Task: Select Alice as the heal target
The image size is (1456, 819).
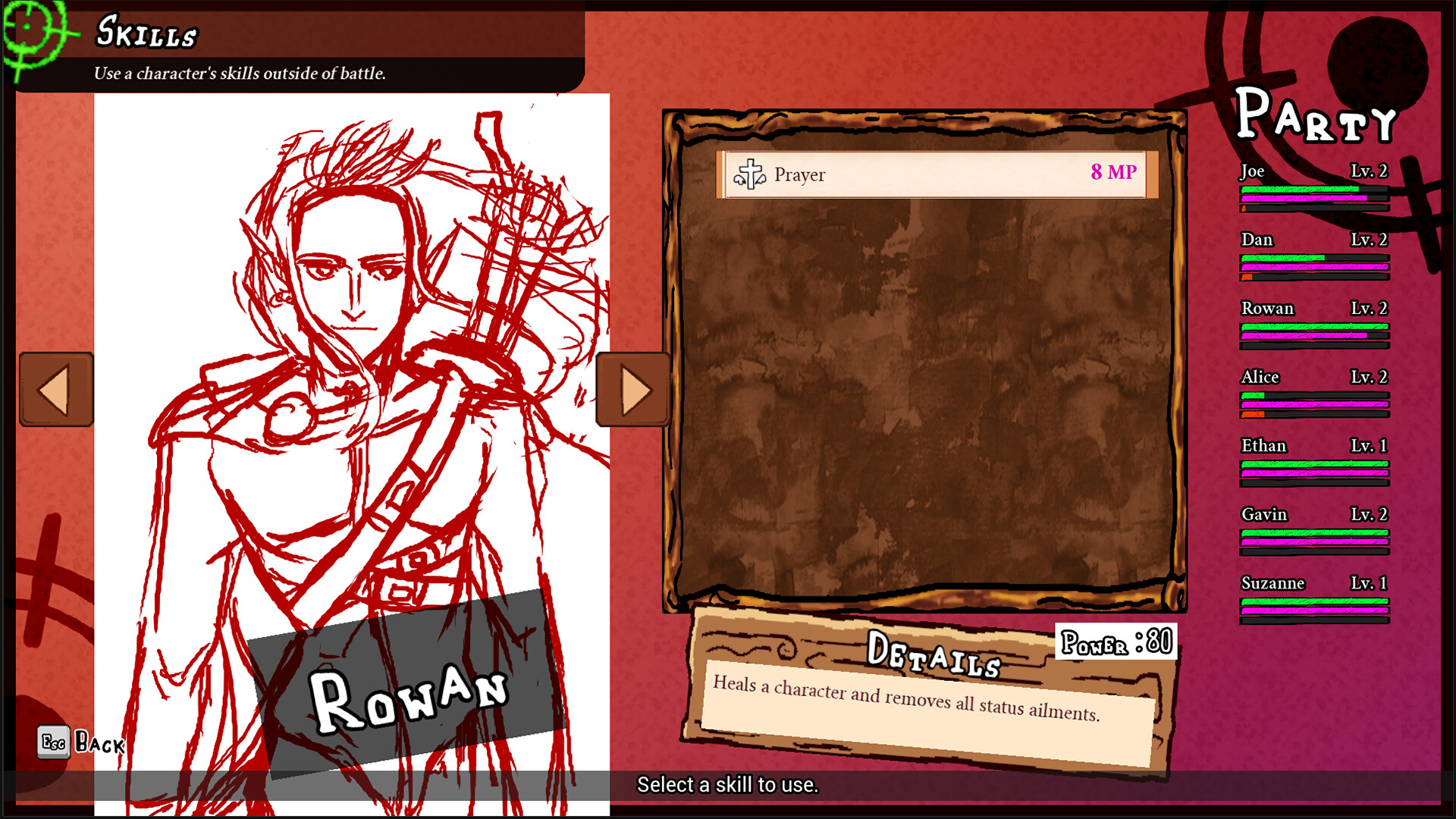Action: pos(1313,393)
